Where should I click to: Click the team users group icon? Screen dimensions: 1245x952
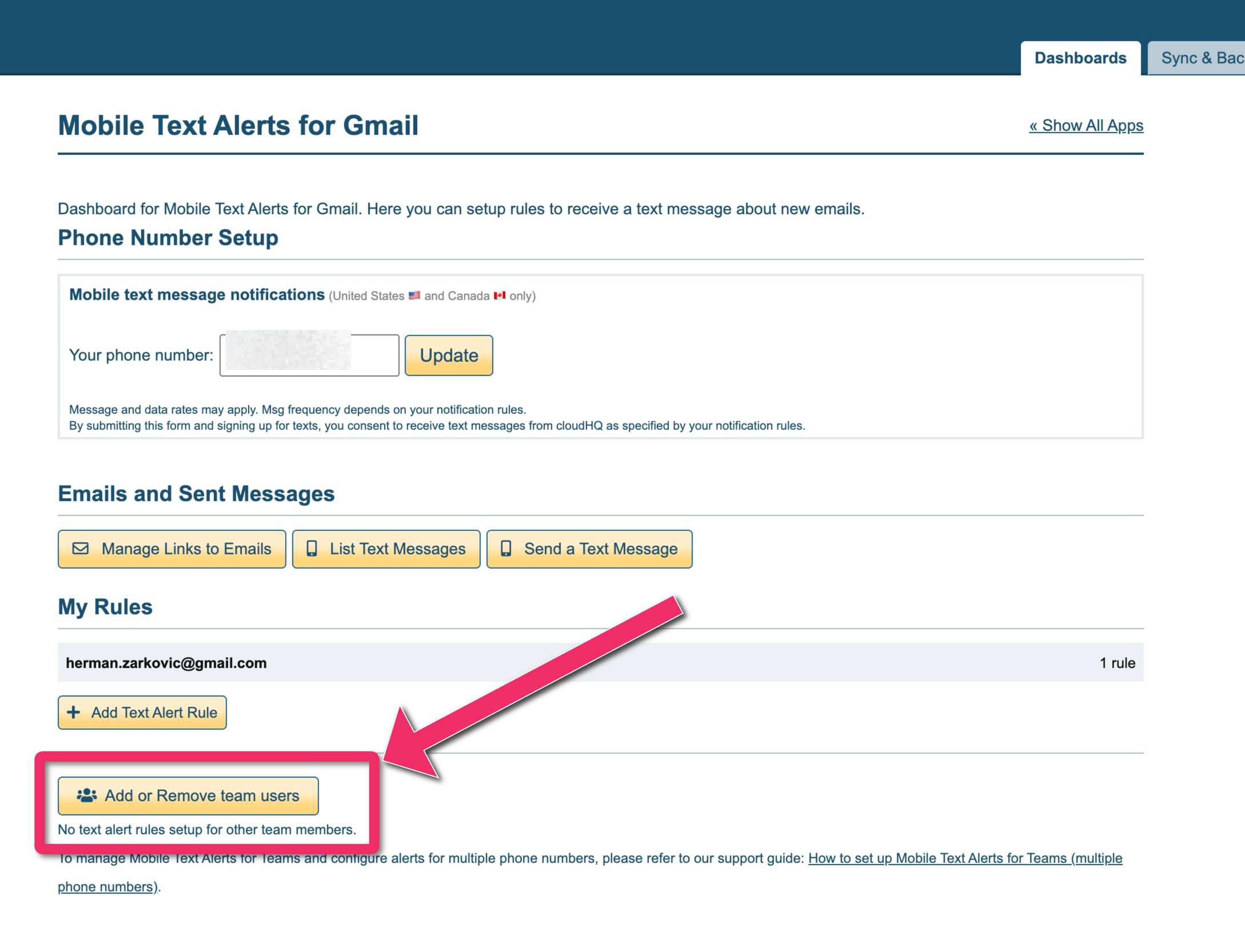87,795
